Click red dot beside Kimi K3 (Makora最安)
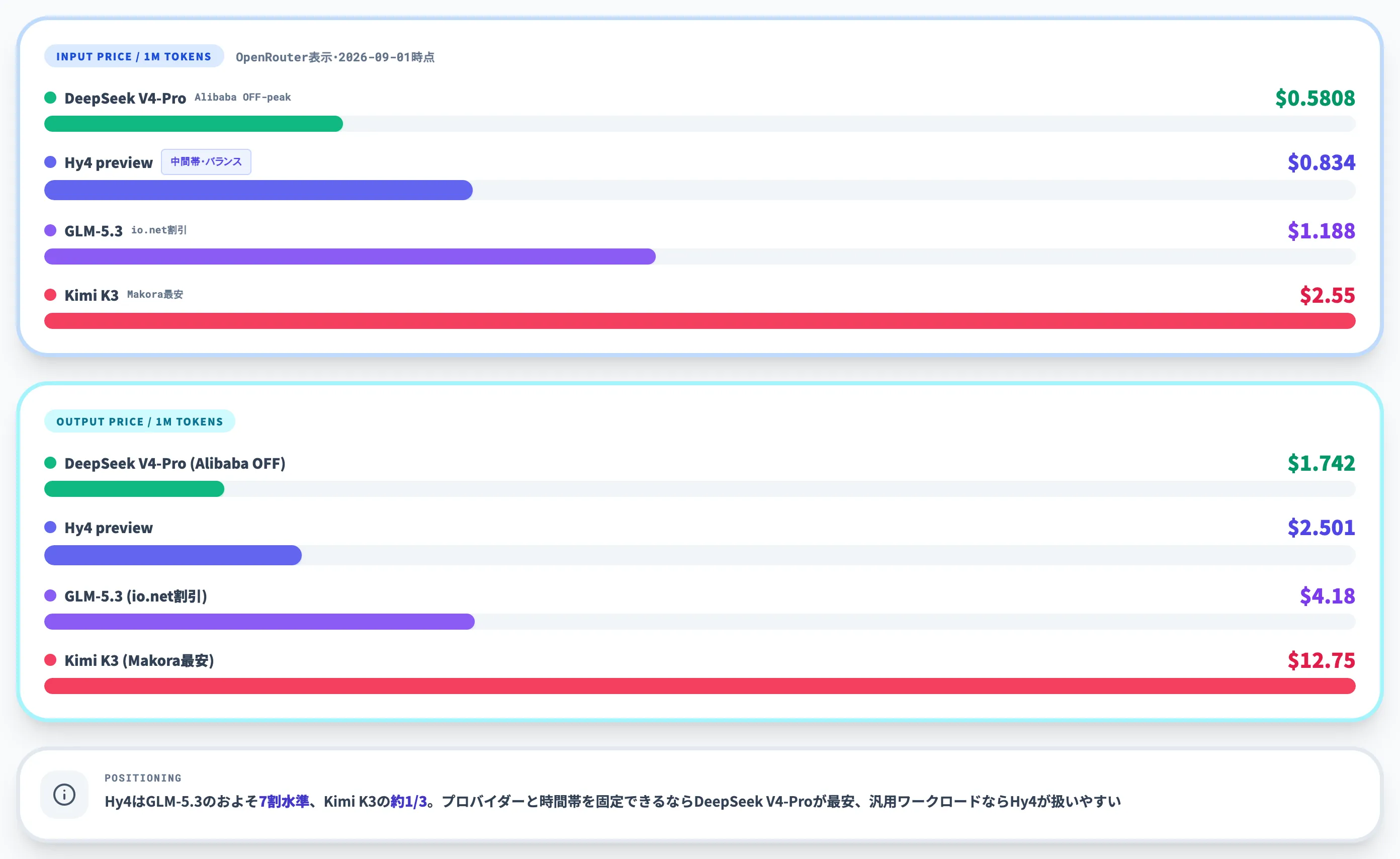 51,660
